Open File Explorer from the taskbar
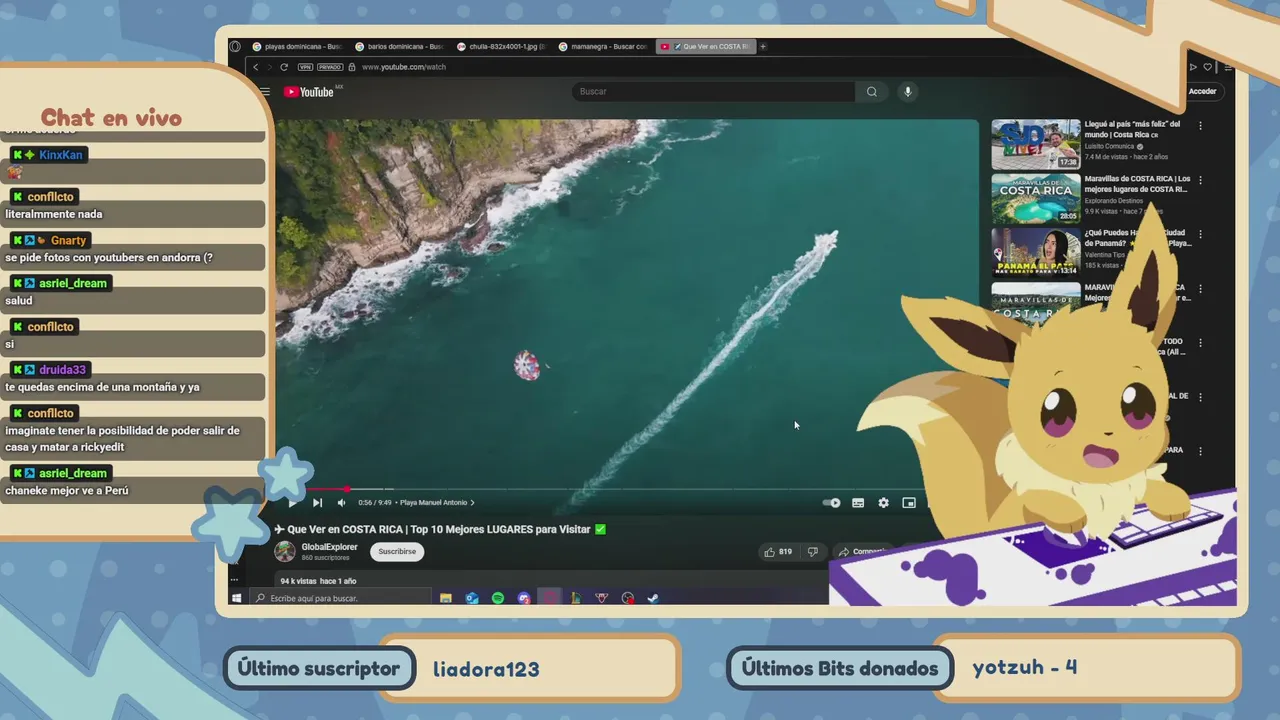1280x720 pixels. pyautogui.click(x=446, y=598)
